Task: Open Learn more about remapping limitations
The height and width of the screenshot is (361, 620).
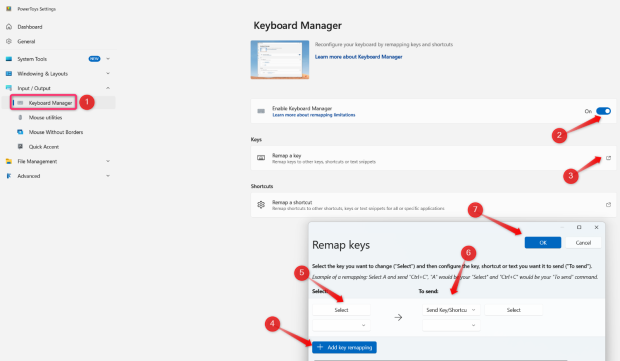Action: 314,115
